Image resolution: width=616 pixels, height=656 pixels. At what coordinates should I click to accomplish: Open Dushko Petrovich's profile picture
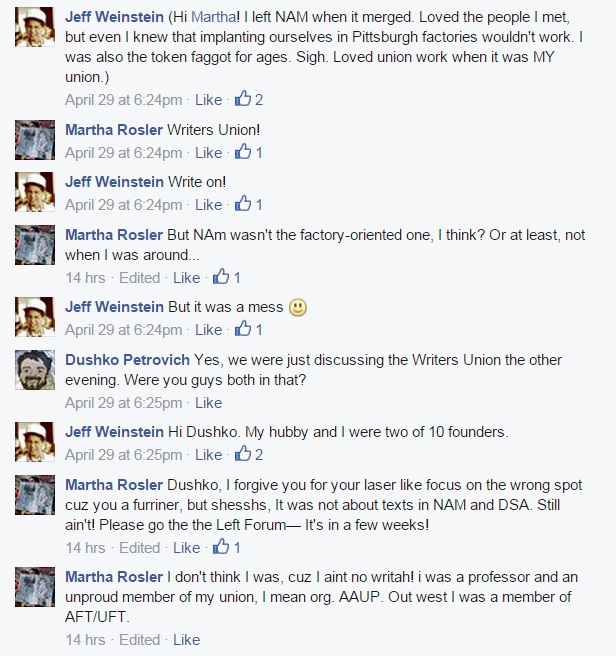coord(35,371)
